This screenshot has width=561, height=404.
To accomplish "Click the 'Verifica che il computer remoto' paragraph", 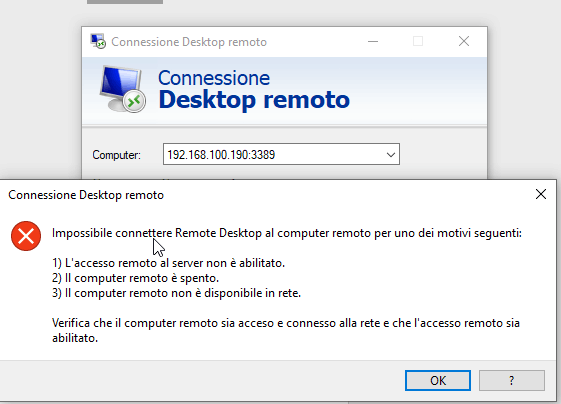I will [x=286, y=330].
